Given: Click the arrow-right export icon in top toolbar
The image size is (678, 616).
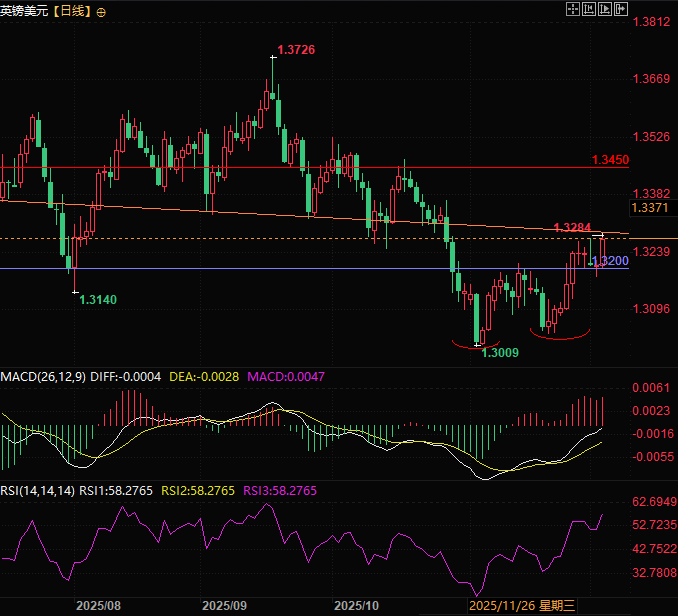Looking at the screenshot, I should click(x=623, y=9).
